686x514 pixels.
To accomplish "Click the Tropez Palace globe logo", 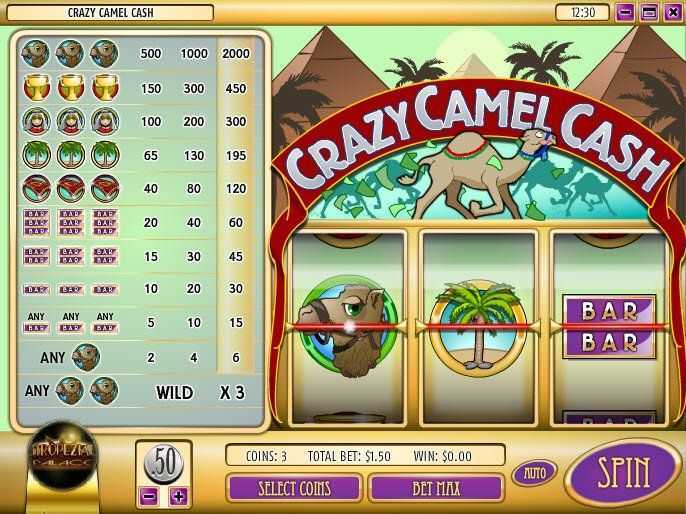I will point(63,455).
